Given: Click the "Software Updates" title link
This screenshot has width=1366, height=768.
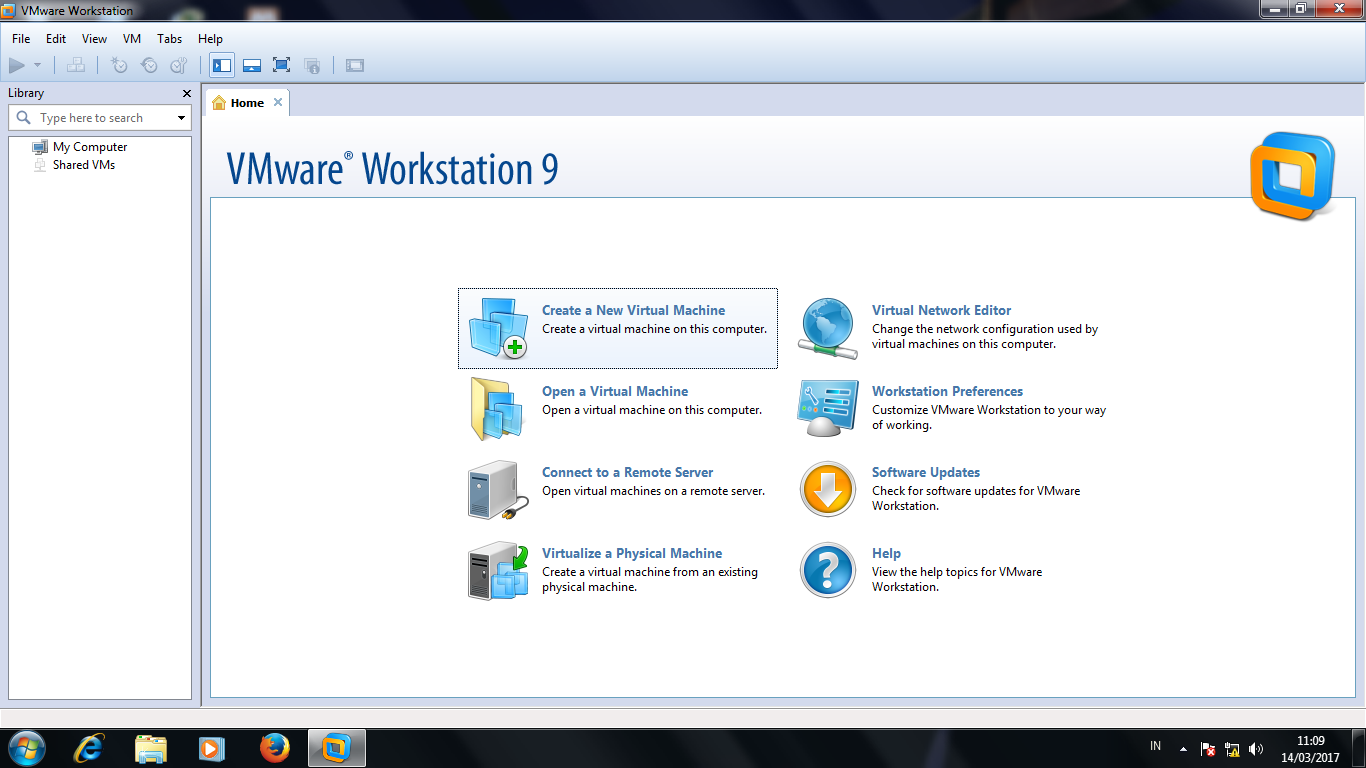Looking at the screenshot, I should click(x=926, y=472).
